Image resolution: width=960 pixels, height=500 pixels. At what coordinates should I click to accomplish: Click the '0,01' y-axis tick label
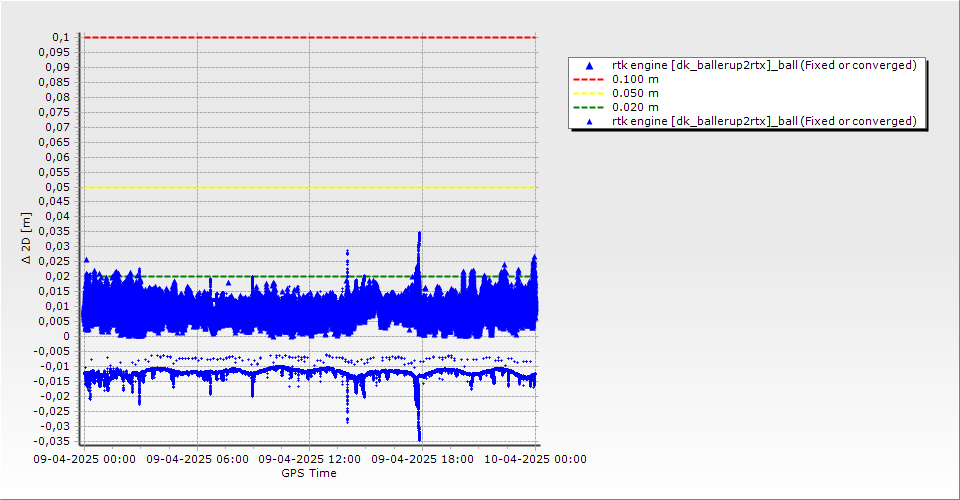pos(57,307)
